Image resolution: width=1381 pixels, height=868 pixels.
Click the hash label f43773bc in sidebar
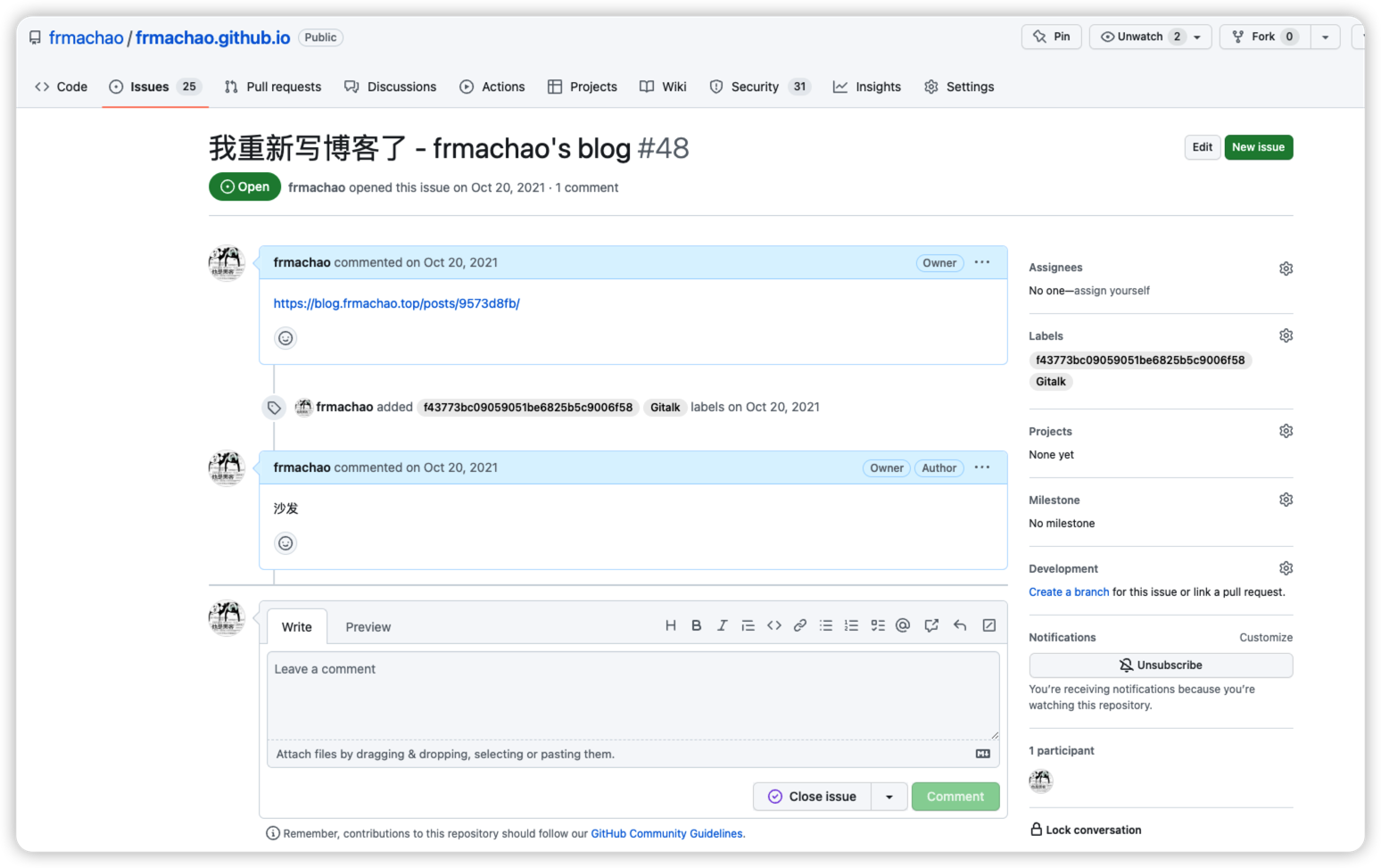click(x=1140, y=360)
